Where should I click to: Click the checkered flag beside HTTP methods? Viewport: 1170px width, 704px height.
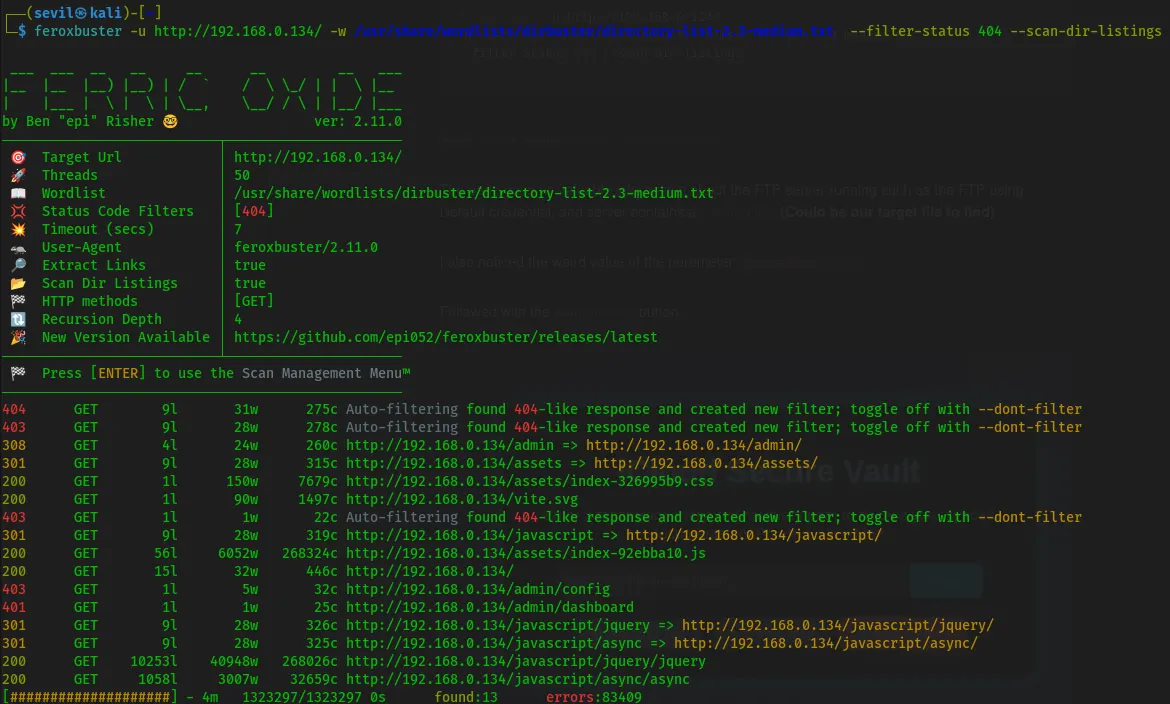tap(17, 302)
